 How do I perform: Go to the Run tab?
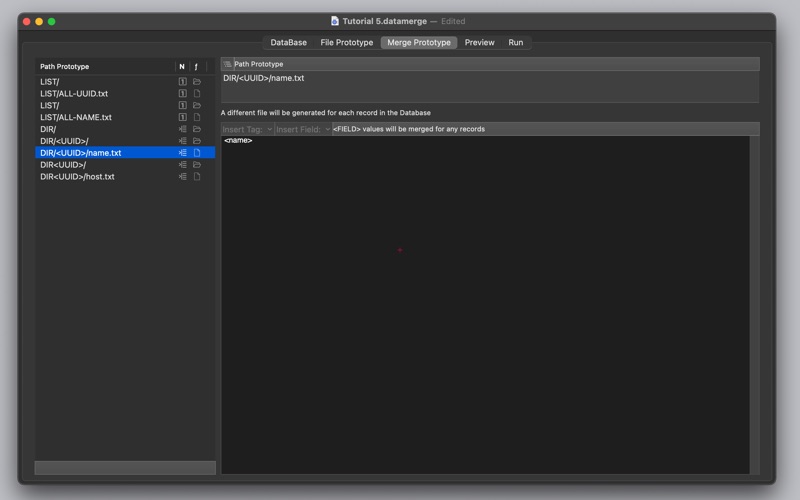[x=515, y=42]
